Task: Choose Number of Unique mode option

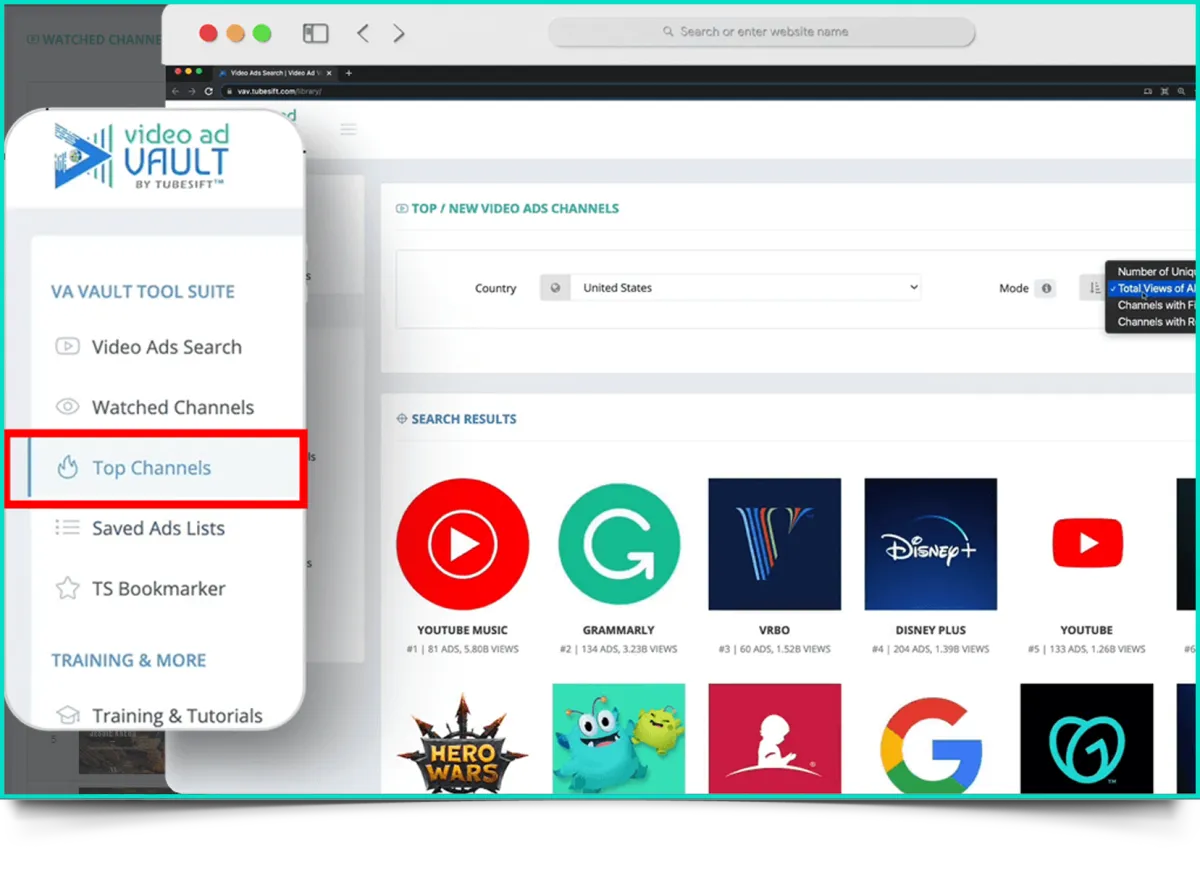Action: 1155,271
